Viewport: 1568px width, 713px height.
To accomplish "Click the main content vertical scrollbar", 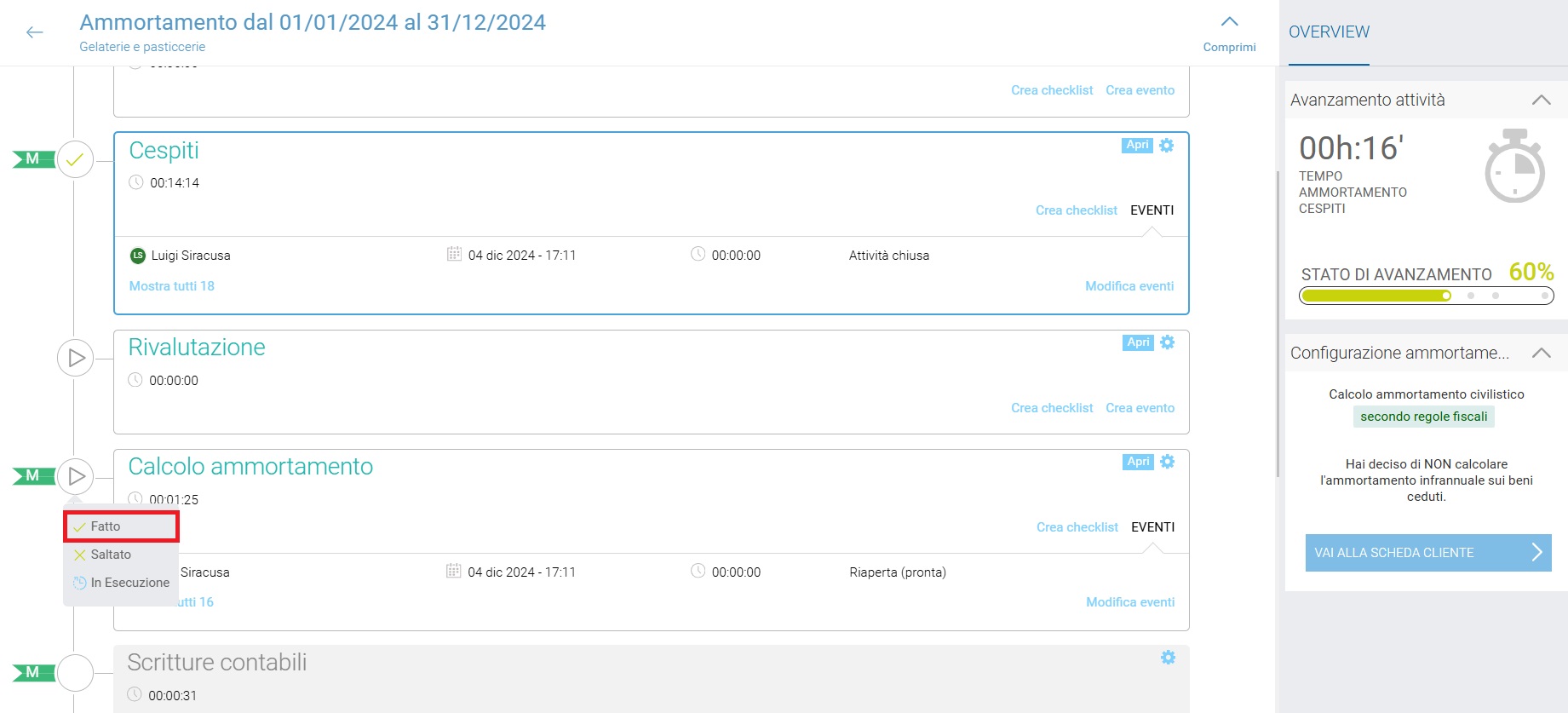I will click(1277, 324).
